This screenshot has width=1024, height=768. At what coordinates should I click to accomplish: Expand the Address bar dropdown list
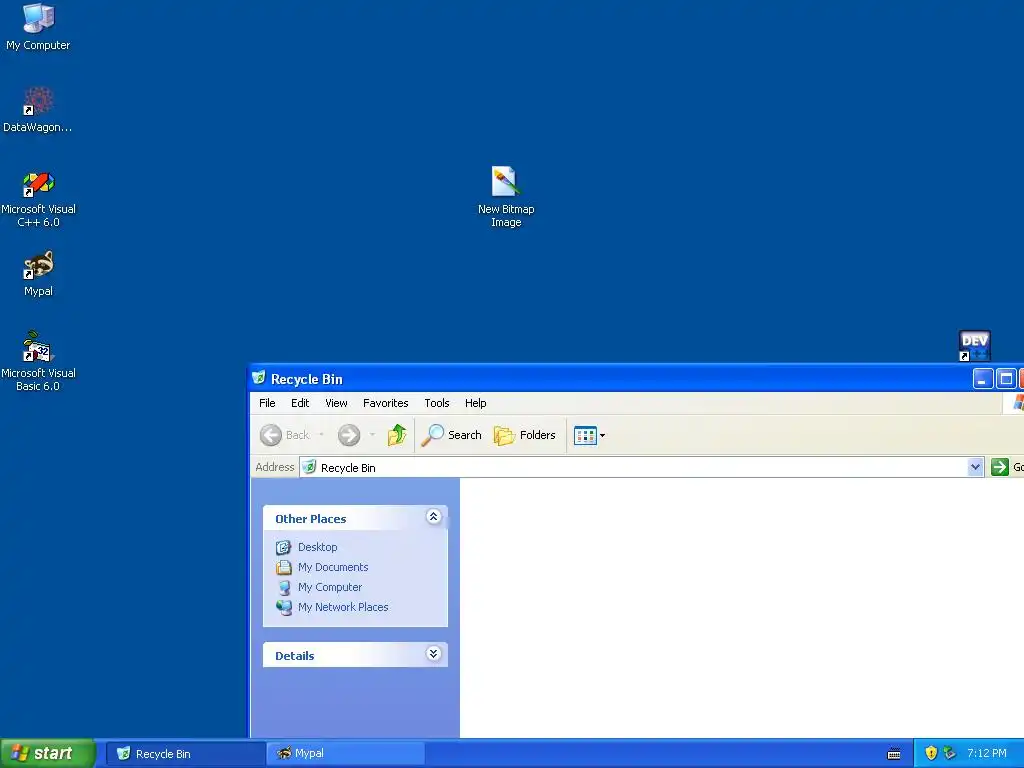(x=975, y=467)
